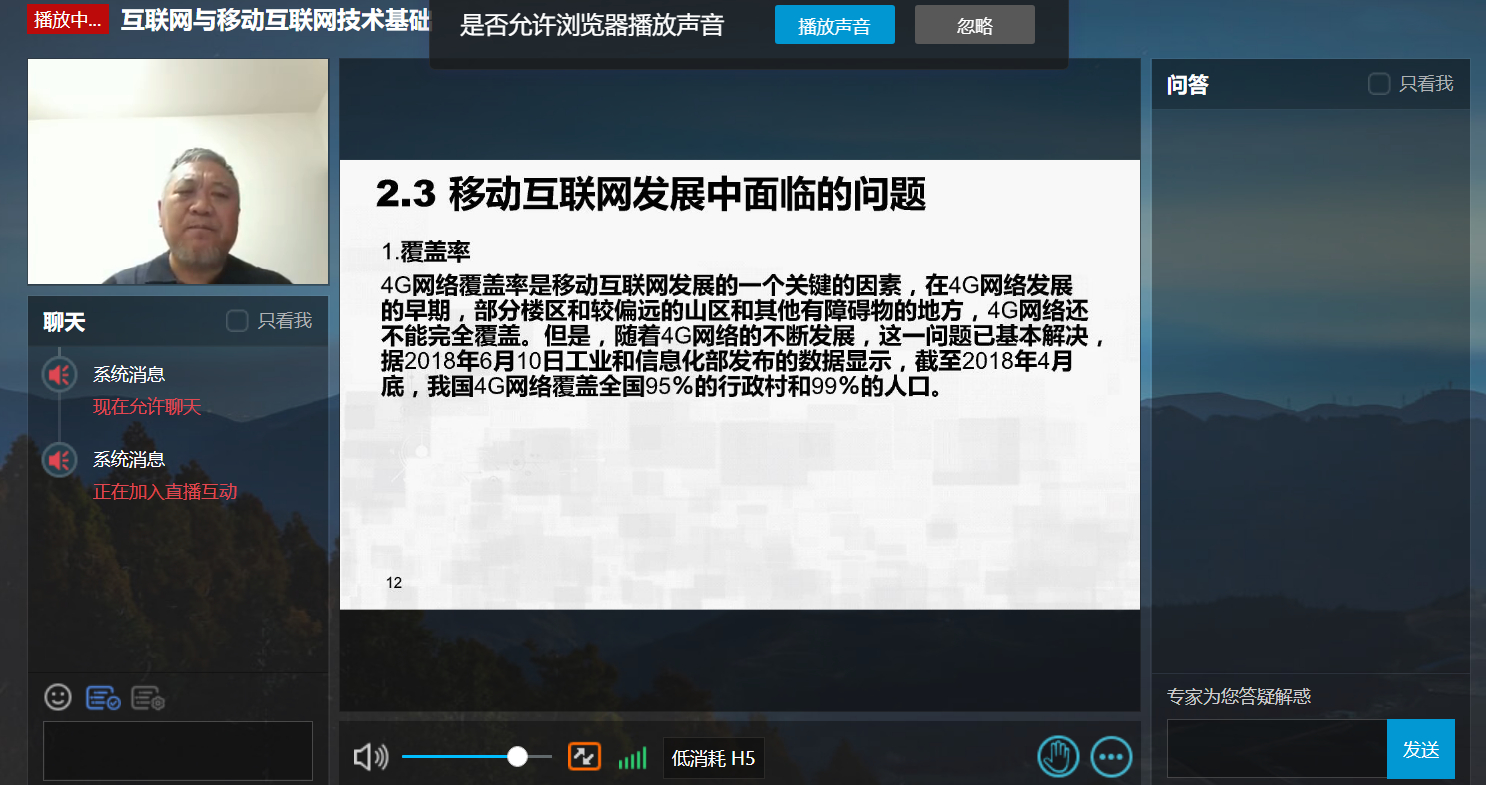Click the second system message speaker icon
The image size is (1486, 785).
60,460
